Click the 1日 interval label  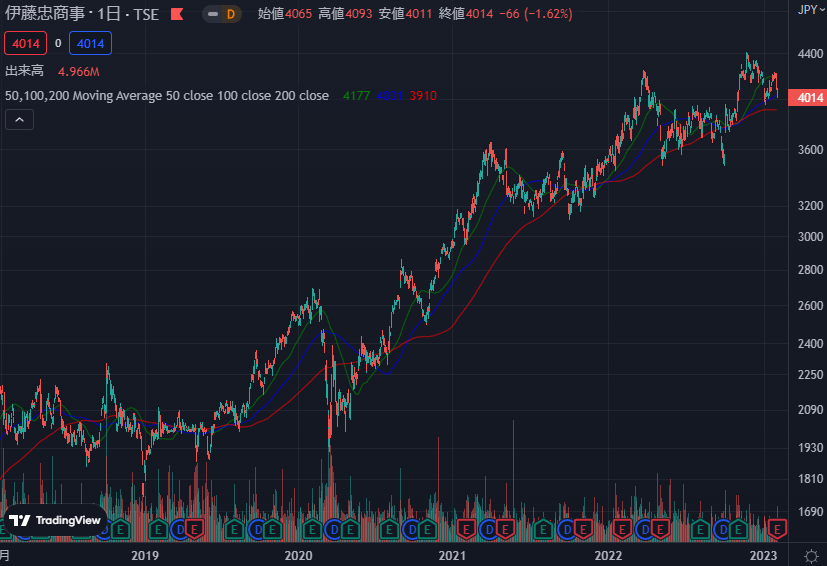[109, 14]
